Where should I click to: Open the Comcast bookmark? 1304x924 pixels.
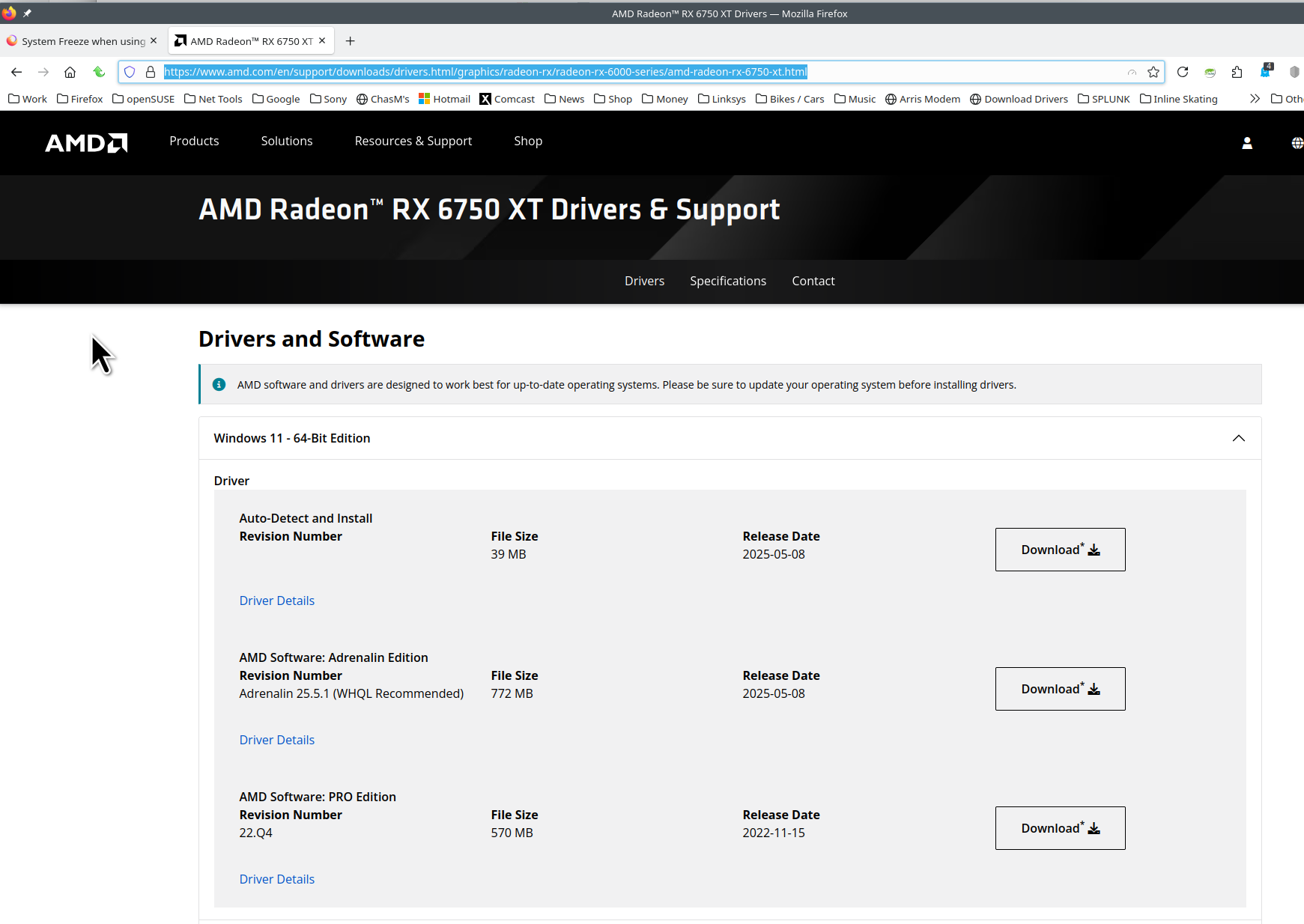507,99
